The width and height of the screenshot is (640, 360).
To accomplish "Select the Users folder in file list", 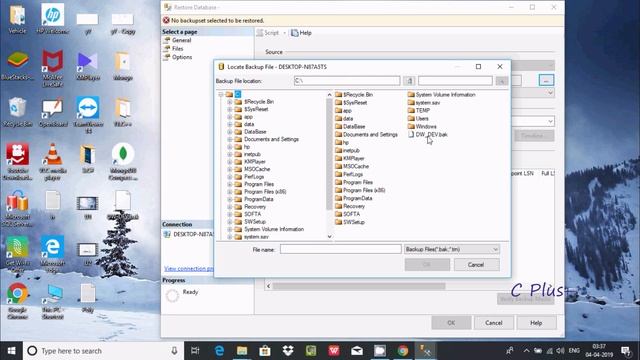I will [418, 118].
